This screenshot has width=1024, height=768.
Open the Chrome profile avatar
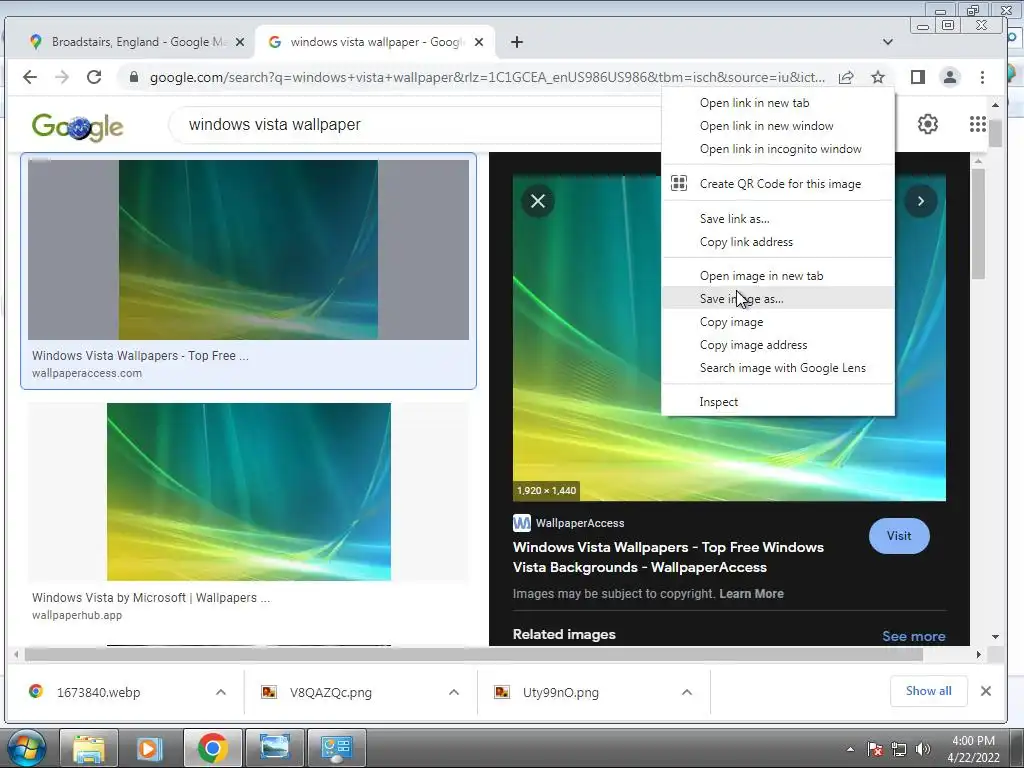950,77
